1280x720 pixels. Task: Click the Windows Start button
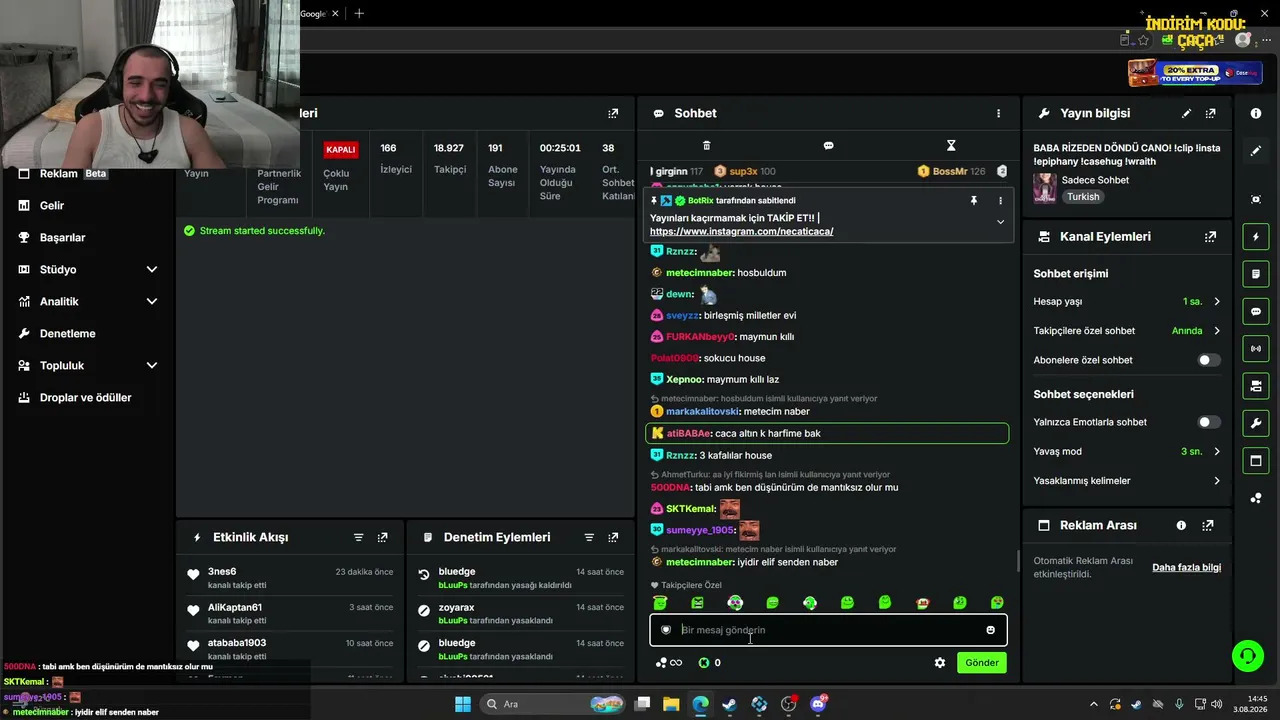[463, 704]
